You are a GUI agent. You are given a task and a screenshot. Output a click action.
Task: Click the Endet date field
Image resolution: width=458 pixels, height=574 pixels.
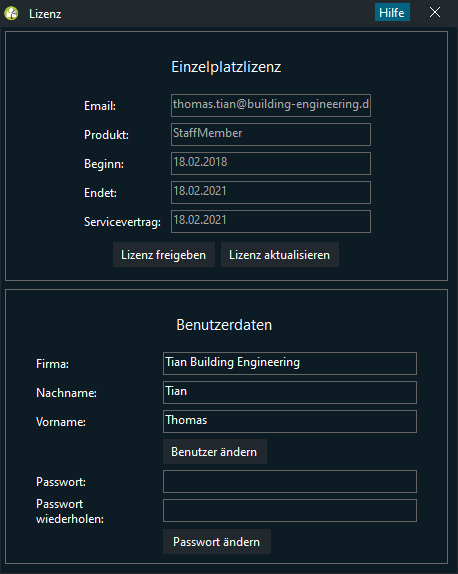[271, 192]
